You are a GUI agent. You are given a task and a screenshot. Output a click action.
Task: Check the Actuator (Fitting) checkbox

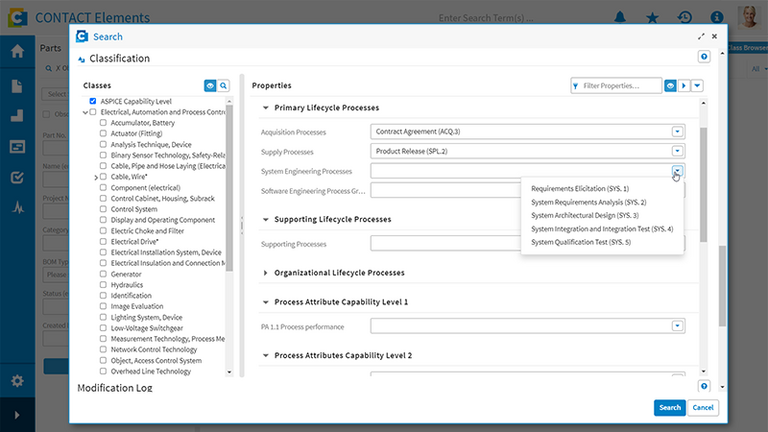click(103, 133)
